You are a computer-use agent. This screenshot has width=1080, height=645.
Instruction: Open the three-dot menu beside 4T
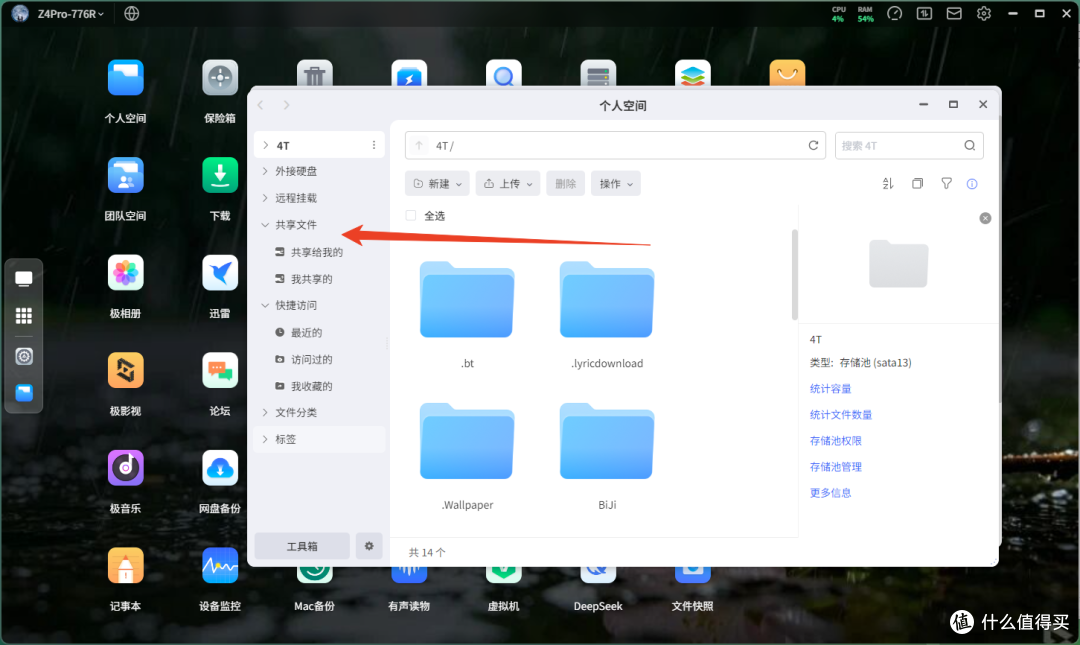tap(374, 145)
